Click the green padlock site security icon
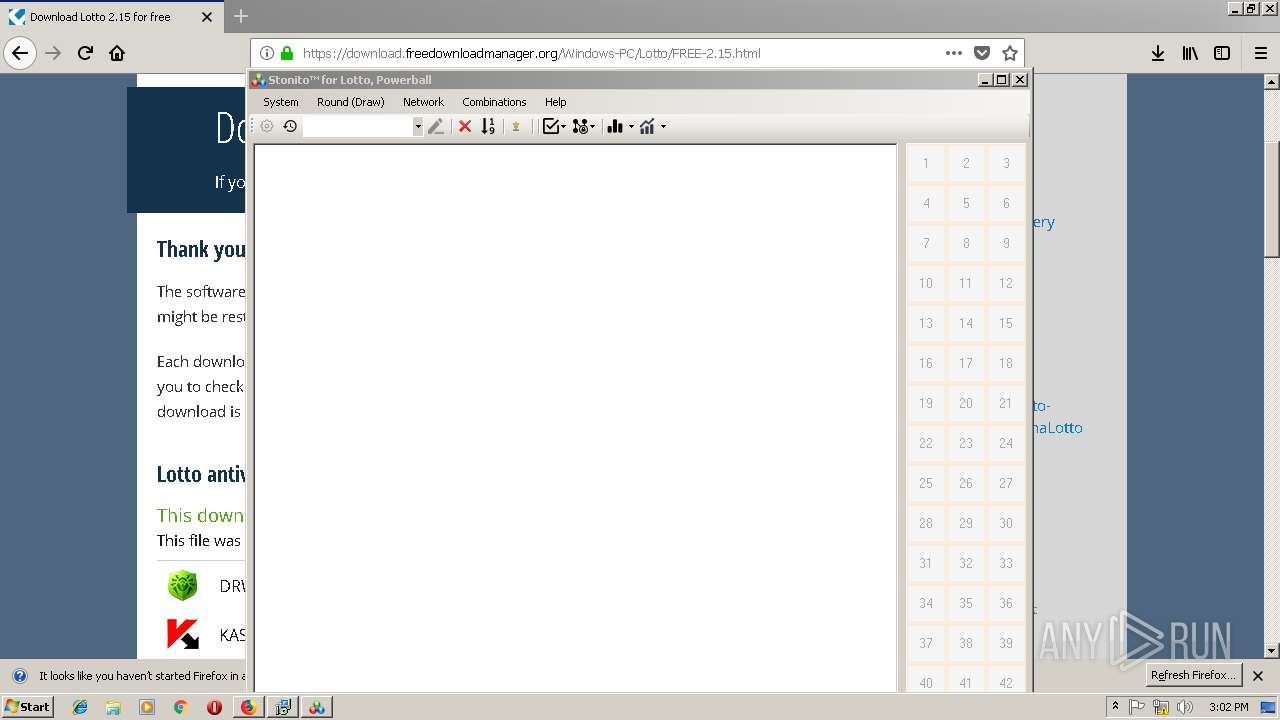The image size is (1280, 720). [x=287, y=53]
